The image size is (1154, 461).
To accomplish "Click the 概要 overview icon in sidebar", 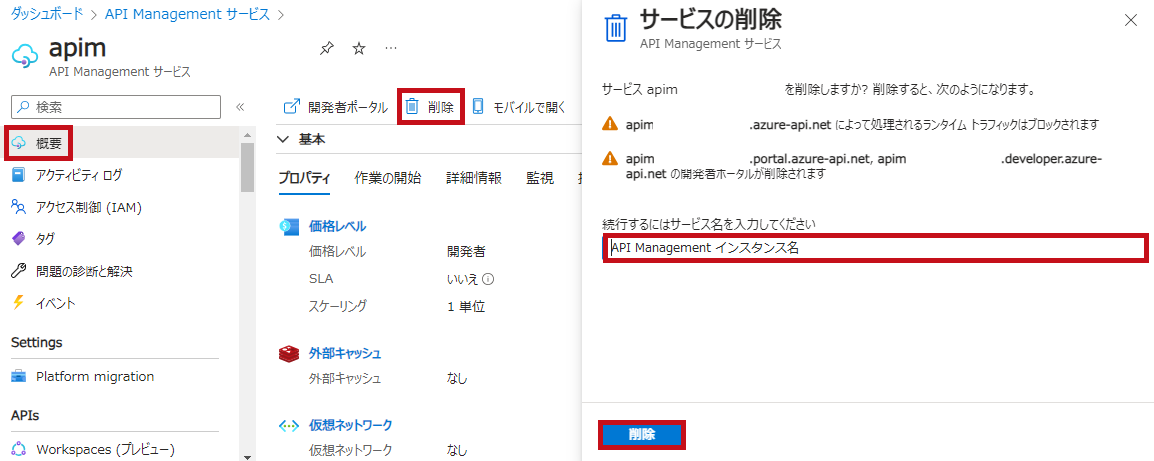I will 19,143.
